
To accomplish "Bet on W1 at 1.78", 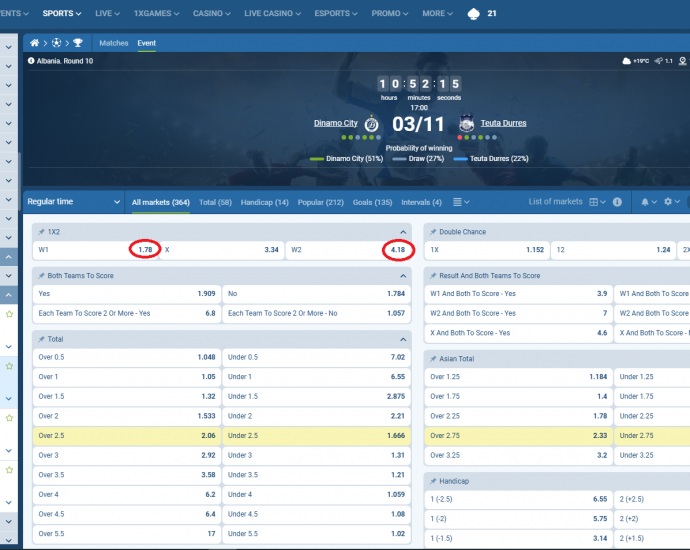I will click(95, 250).
